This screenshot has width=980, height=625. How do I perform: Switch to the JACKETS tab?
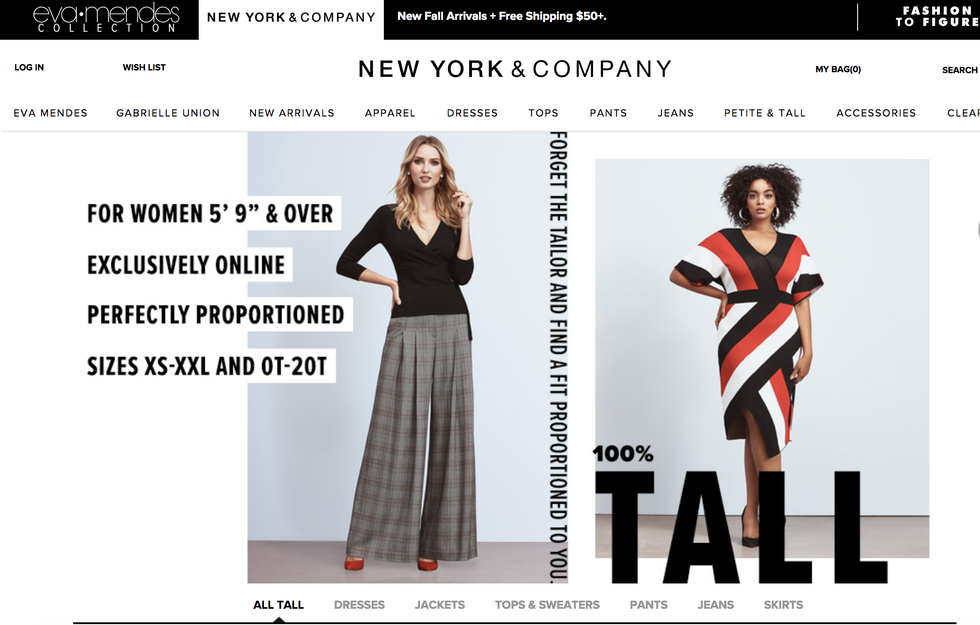(439, 605)
